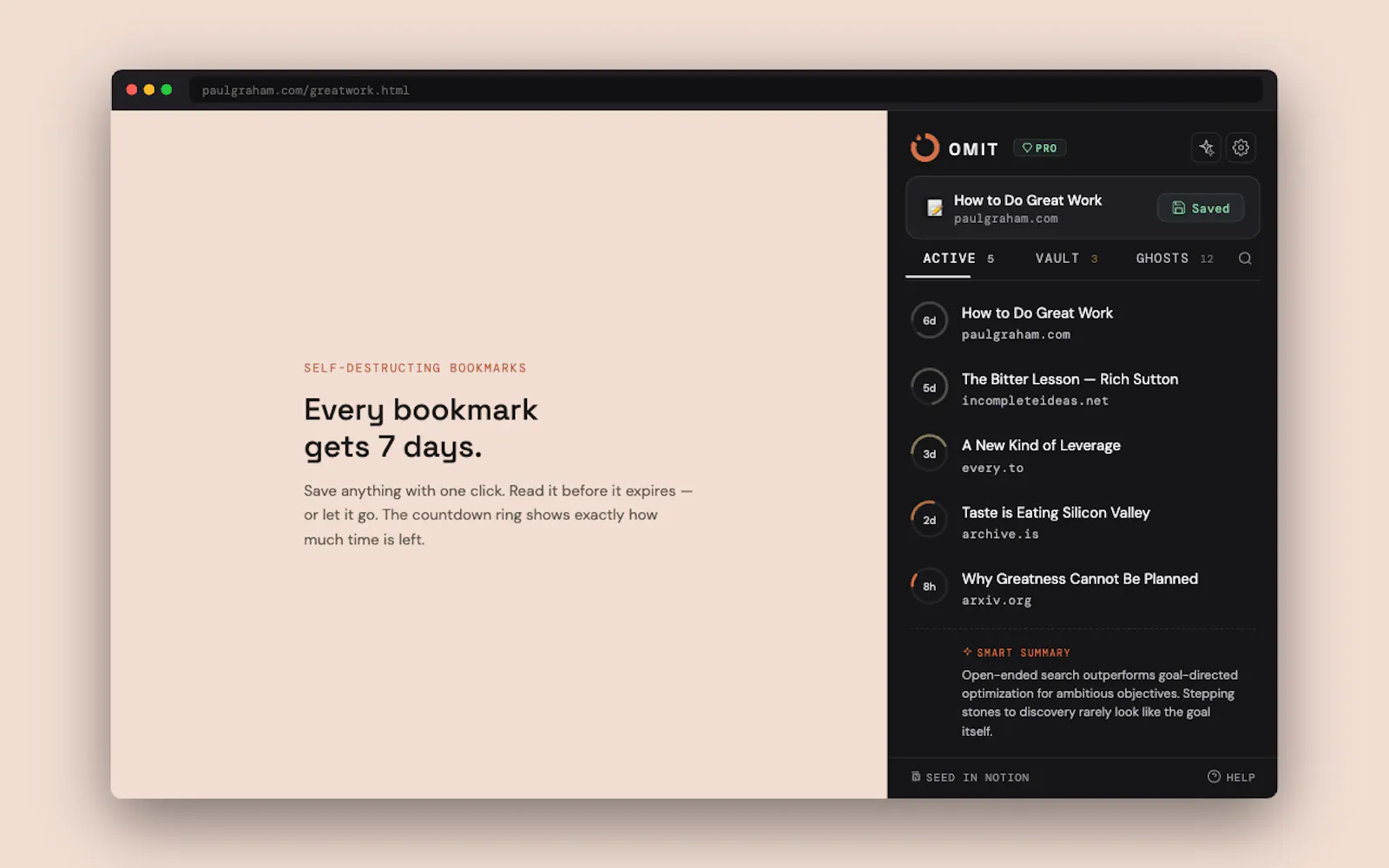Click the Vault count 3

1094,259
